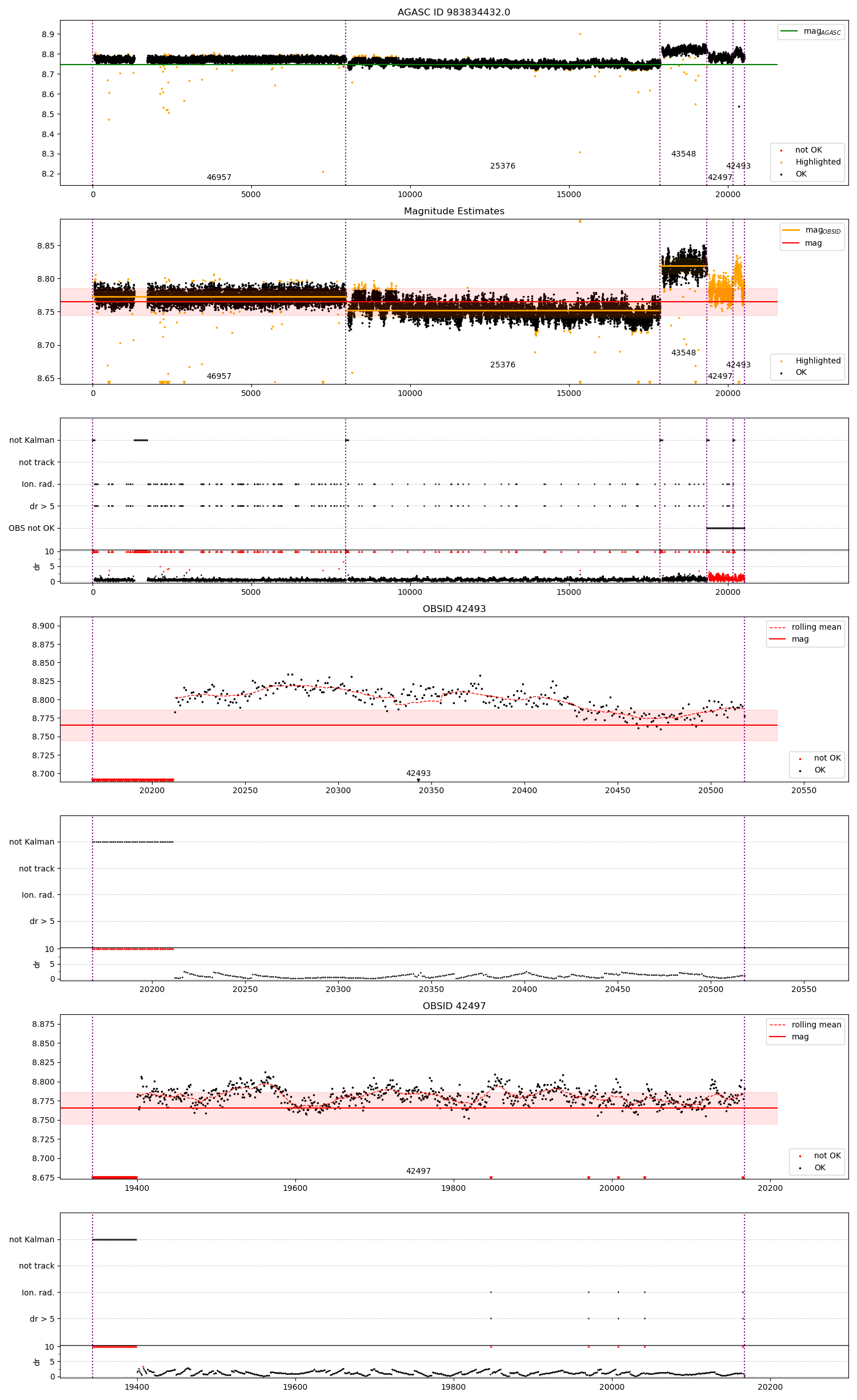Click the 'OBS not OK' axis label
The image size is (857, 1400).
pos(31,528)
